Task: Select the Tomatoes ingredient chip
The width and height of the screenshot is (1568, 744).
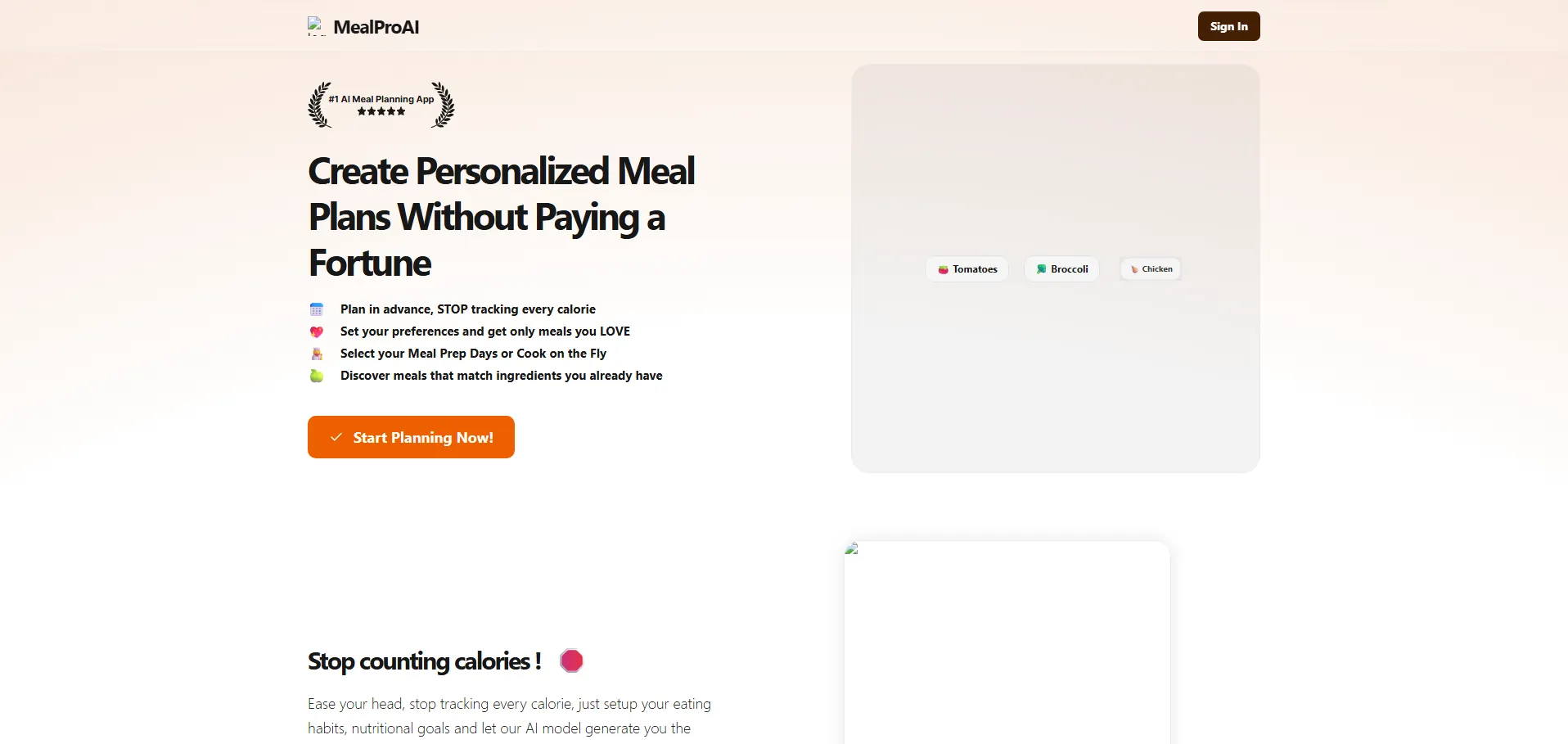Action: [x=967, y=269]
